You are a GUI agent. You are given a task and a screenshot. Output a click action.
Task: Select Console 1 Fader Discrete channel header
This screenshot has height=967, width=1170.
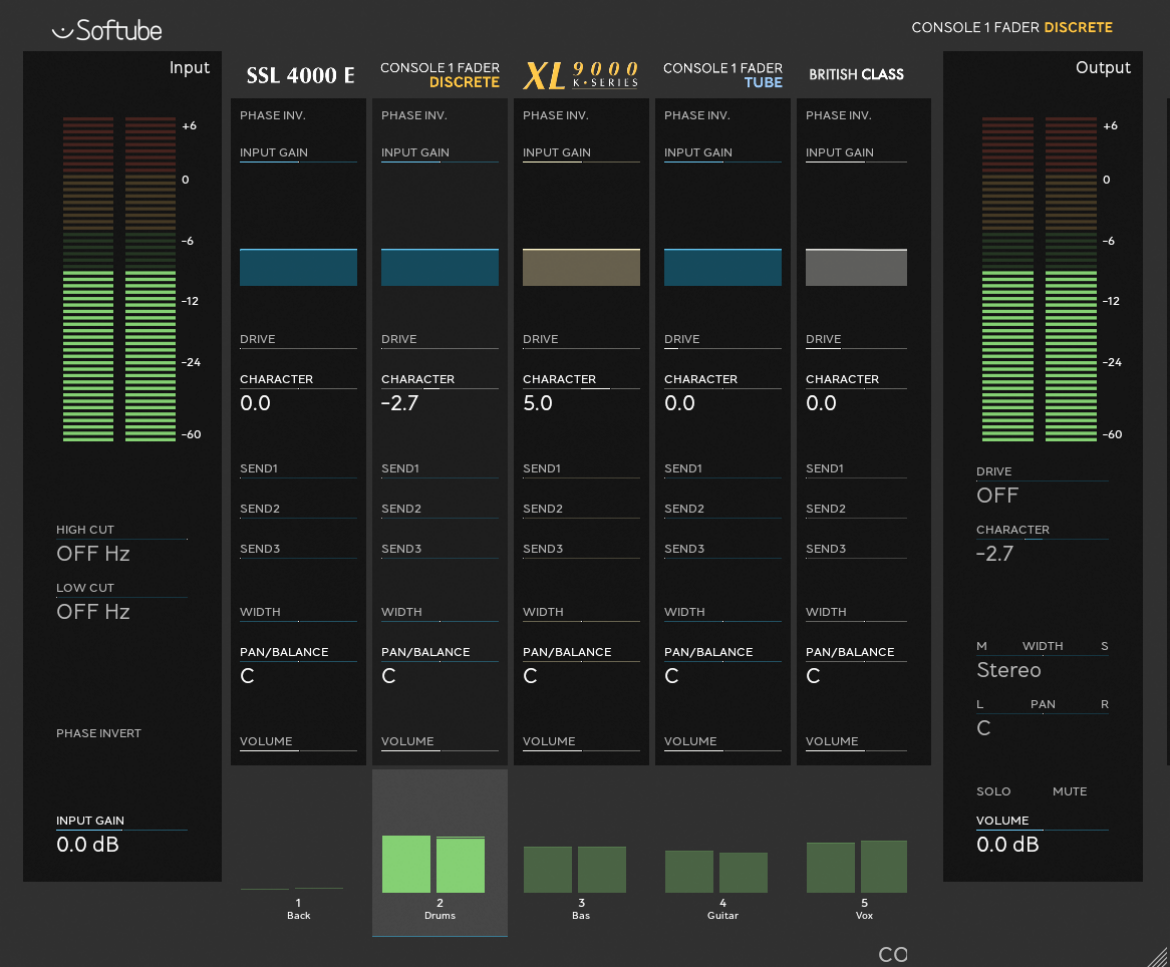tap(439, 75)
